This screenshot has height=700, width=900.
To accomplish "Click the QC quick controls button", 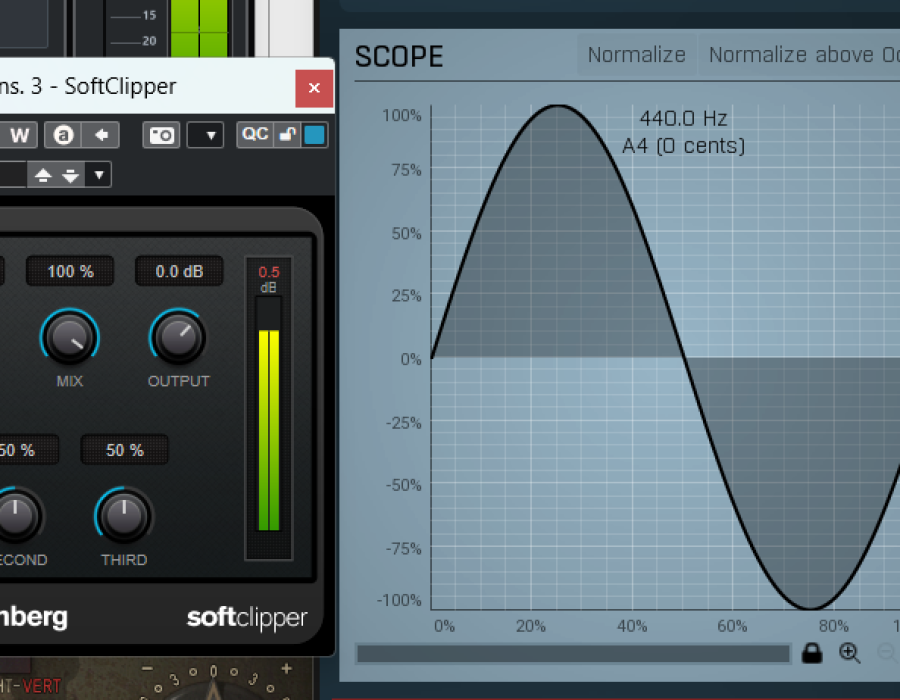I will tap(255, 135).
